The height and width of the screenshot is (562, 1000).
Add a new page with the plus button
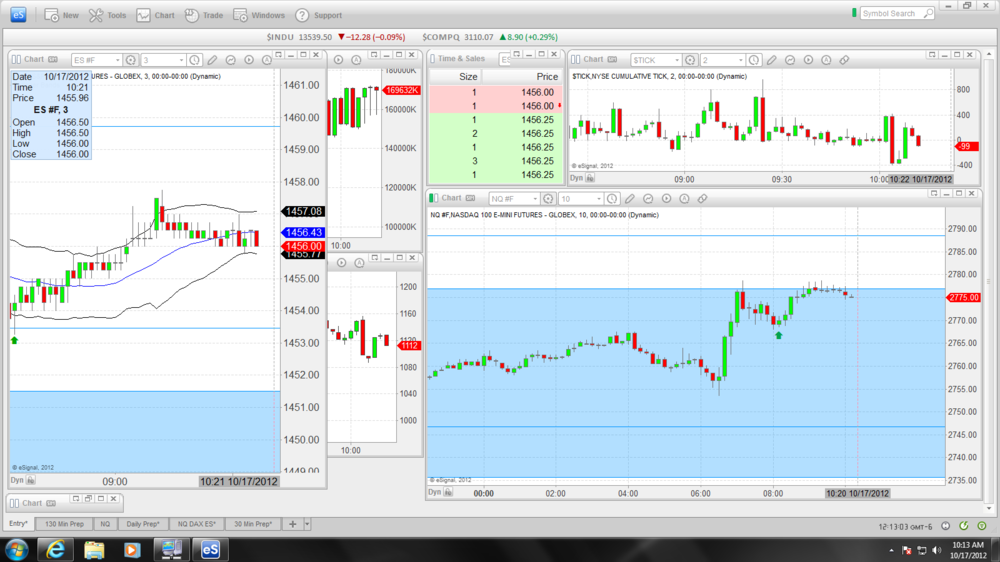293,524
